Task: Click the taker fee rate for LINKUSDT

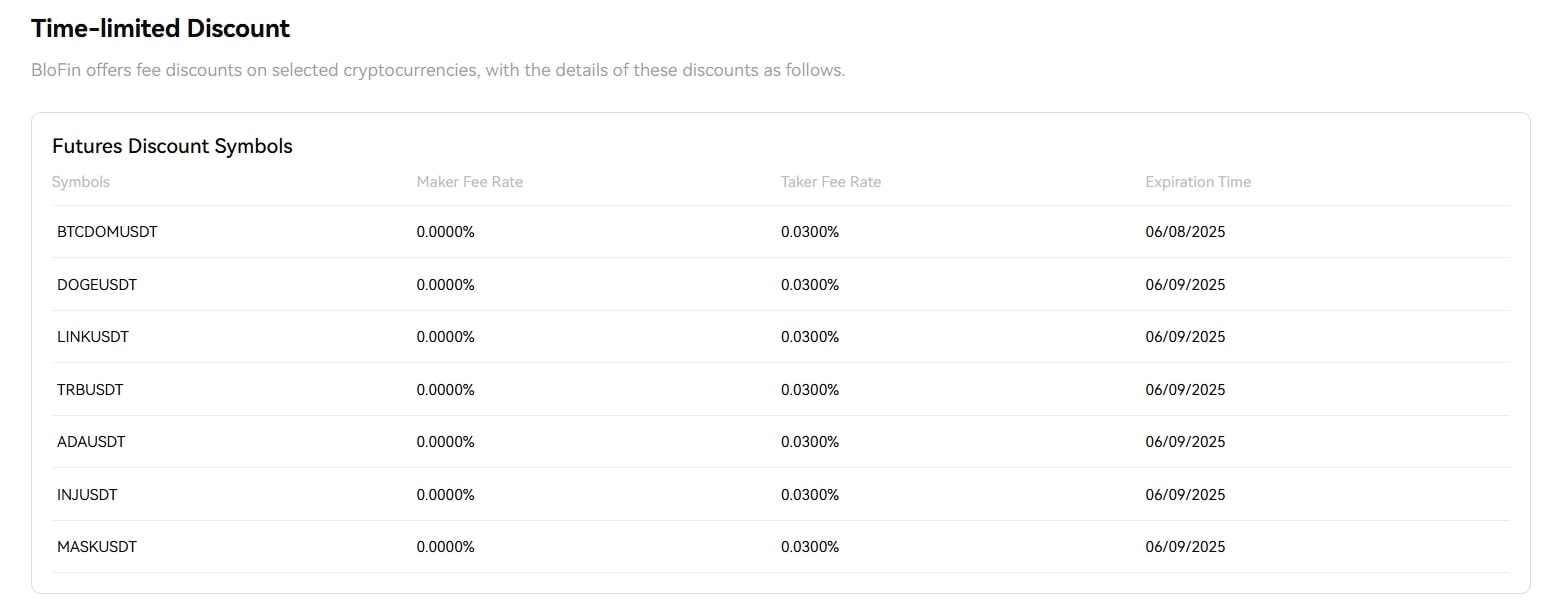Action: coord(810,337)
